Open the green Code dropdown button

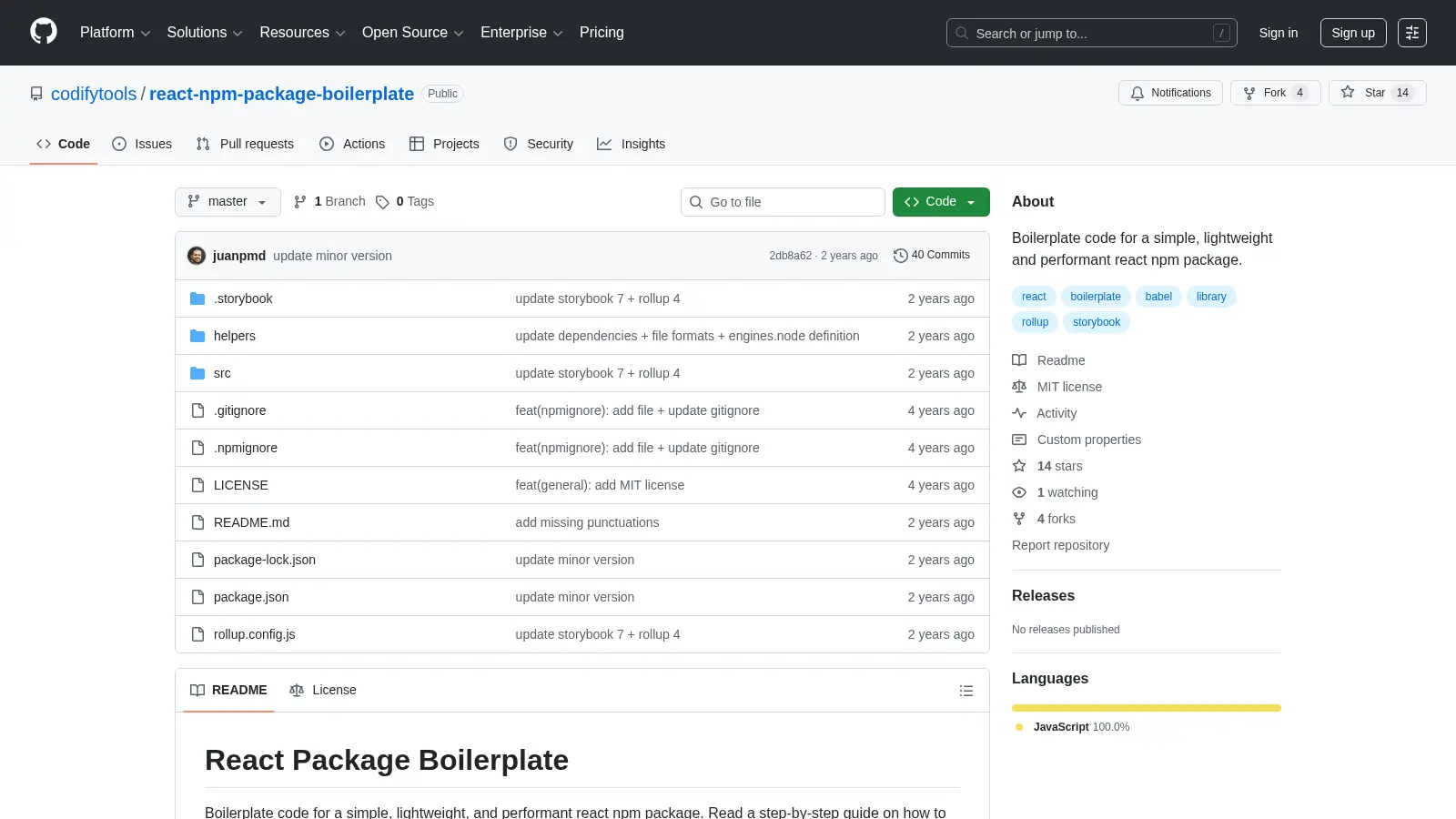pyautogui.click(x=941, y=202)
